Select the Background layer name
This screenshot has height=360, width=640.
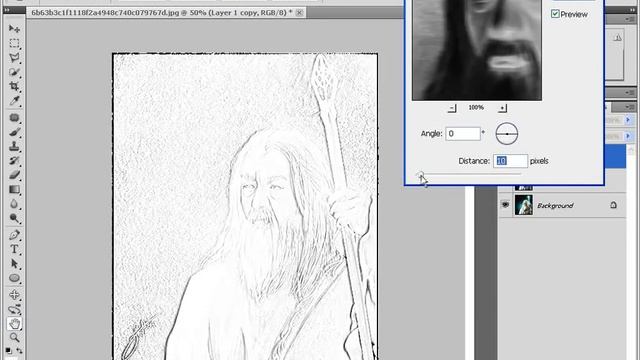pos(555,205)
